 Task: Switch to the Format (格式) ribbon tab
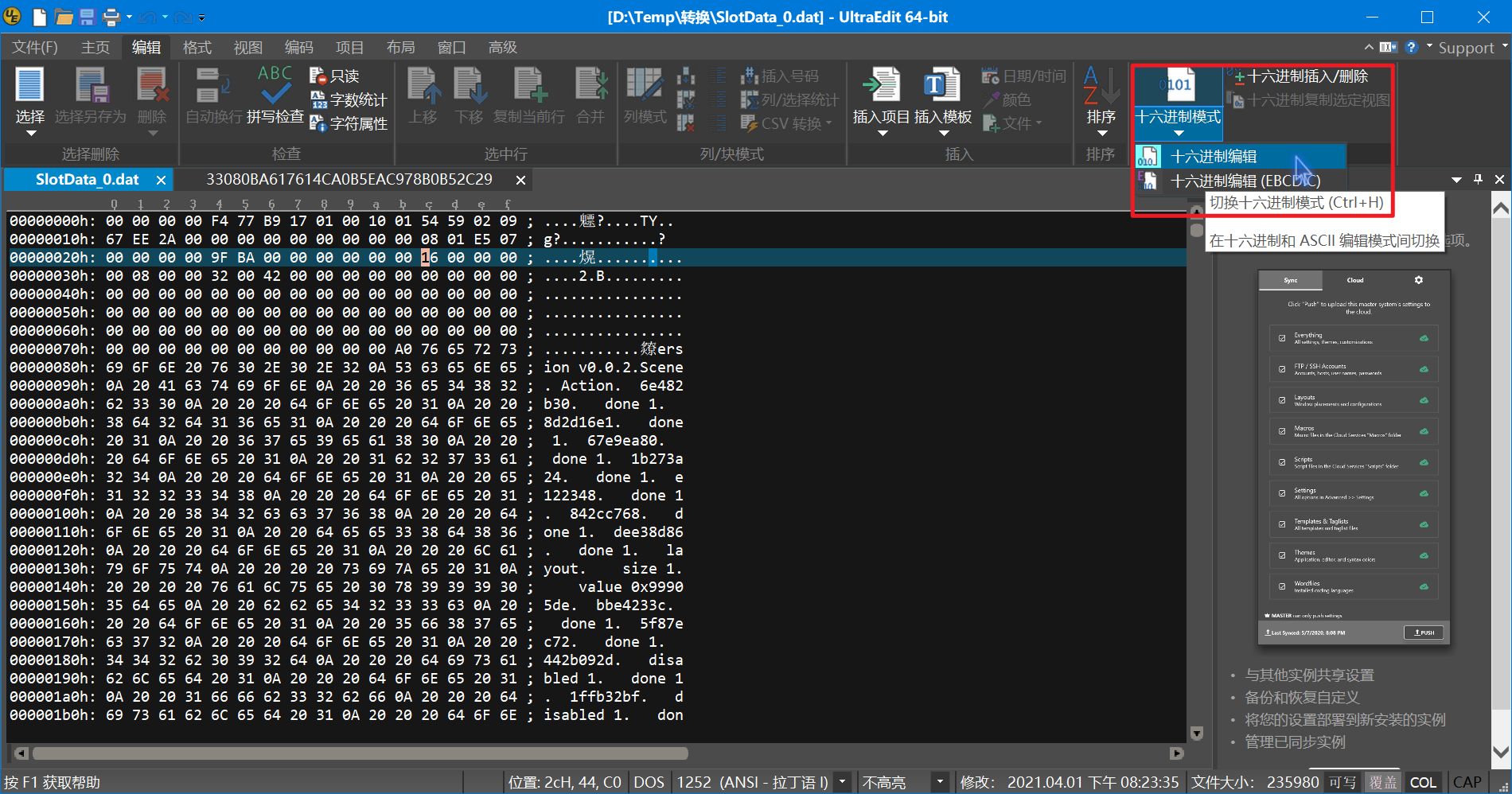coord(197,48)
